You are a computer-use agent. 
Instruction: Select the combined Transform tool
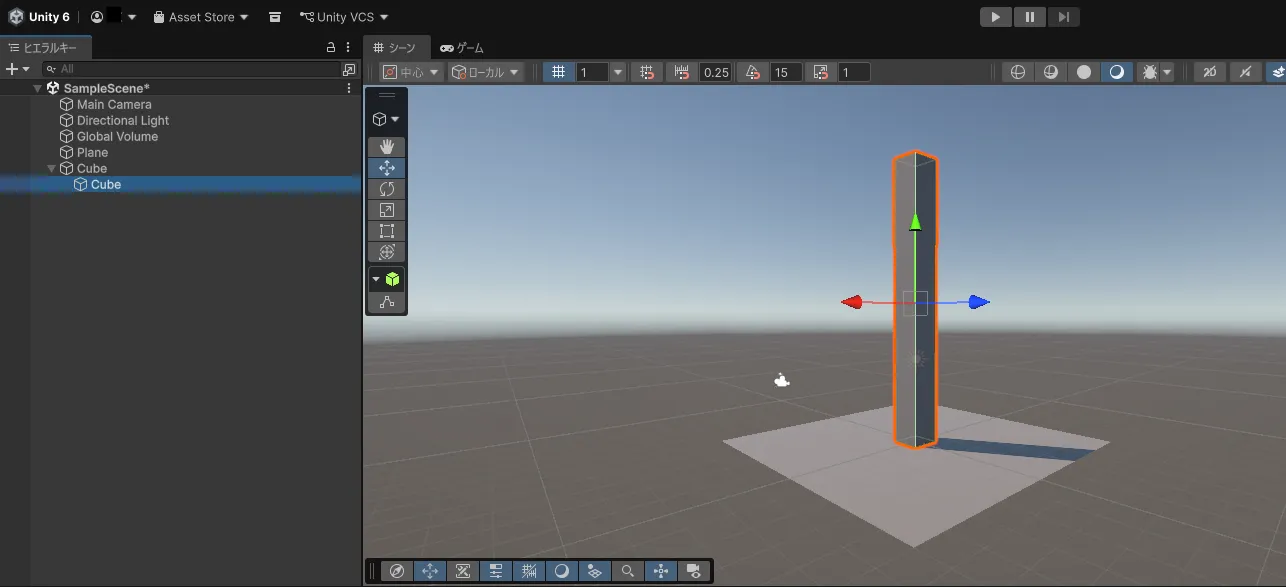click(x=386, y=252)
